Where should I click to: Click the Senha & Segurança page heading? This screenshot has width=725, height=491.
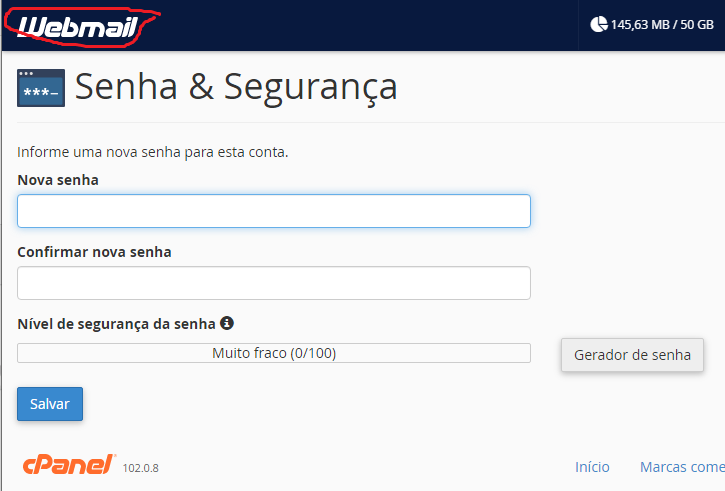tap(236, 86)
